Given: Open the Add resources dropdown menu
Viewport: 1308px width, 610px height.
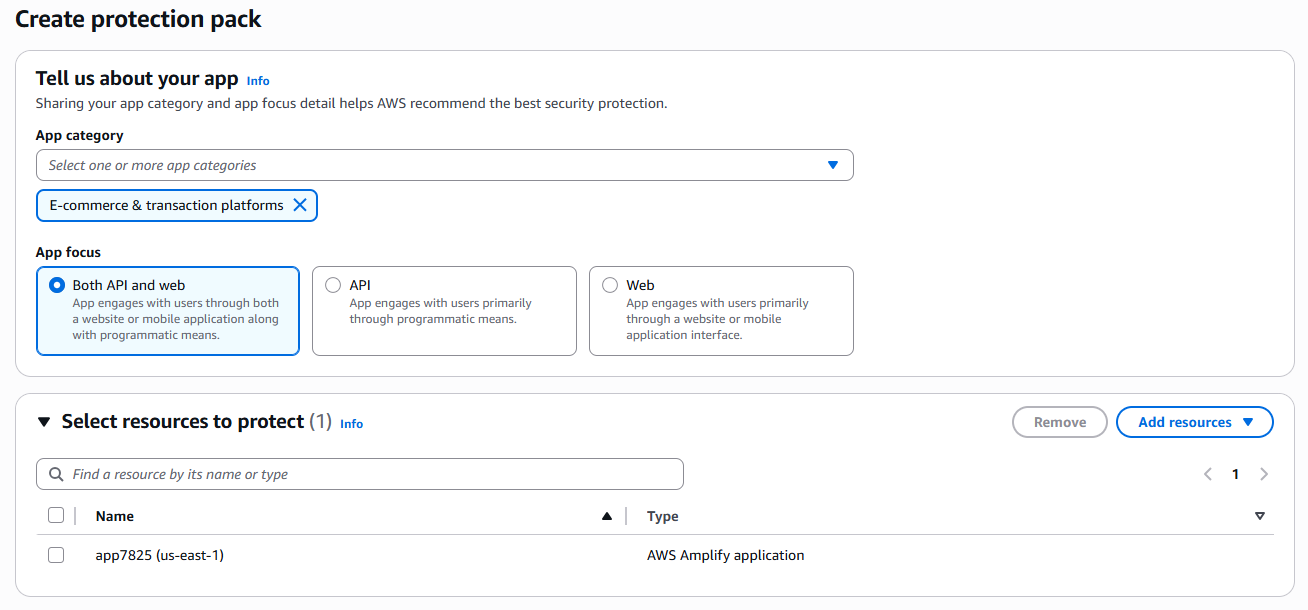Looking at the screenshot, I should point(1194,422).
